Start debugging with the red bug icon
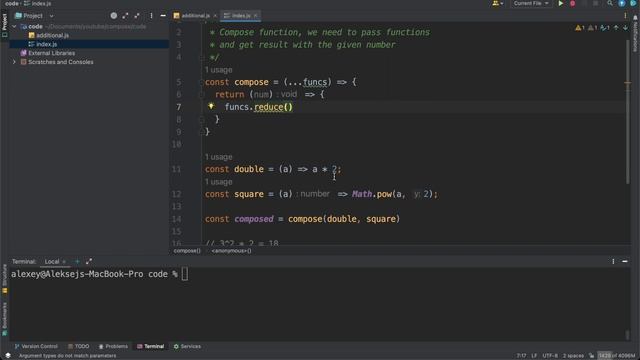 [572, 3]
